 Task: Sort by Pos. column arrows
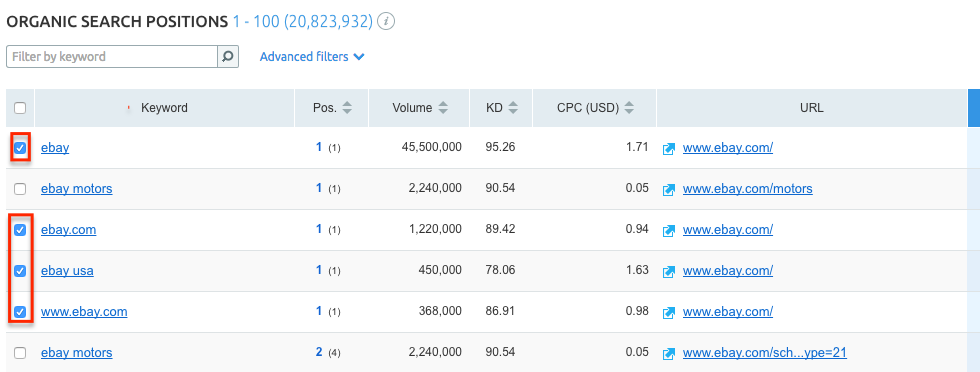pos(347,108)
